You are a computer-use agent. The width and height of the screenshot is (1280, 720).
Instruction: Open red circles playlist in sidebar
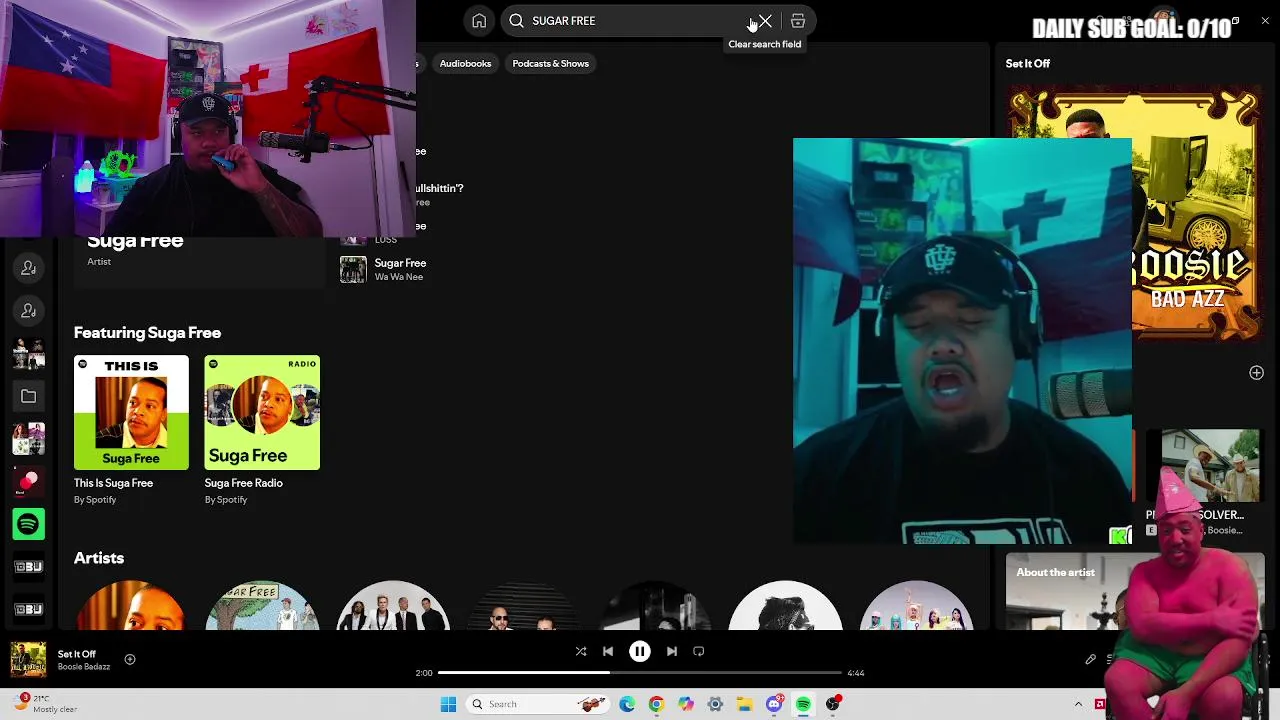28,482
